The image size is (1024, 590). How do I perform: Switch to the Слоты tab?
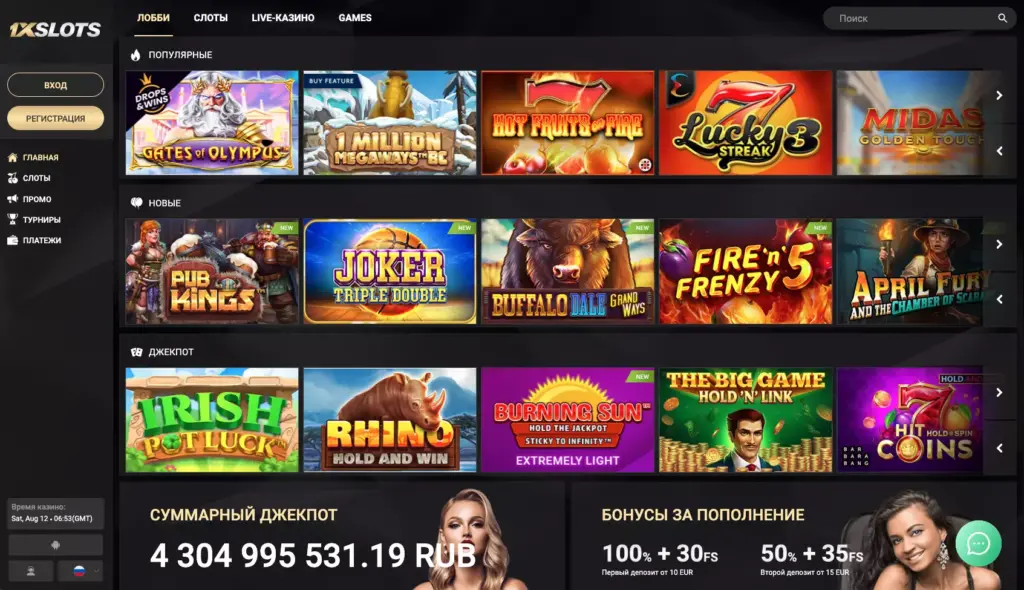210,18
